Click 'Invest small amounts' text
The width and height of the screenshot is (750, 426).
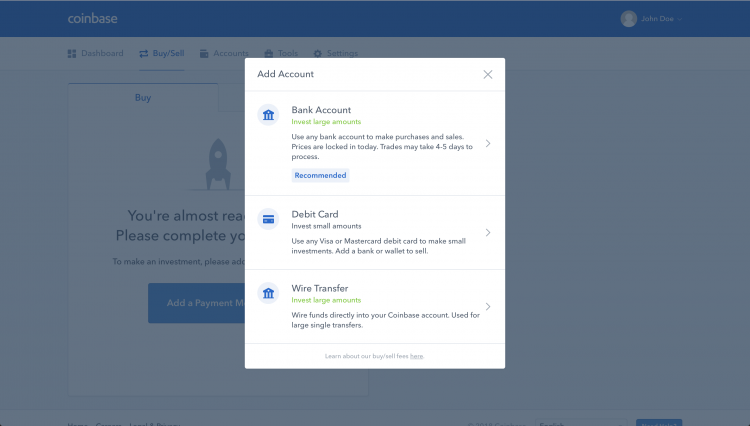tap(326, 226)
